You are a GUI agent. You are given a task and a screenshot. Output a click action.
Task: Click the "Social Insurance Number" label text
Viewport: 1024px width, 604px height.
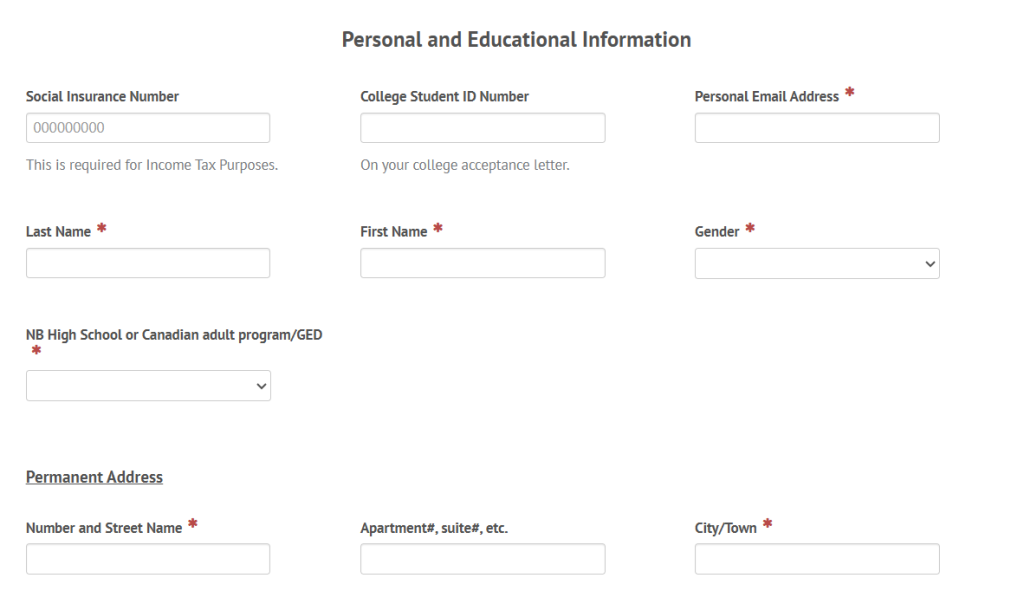pyautogui.click(x=102, y=97)
